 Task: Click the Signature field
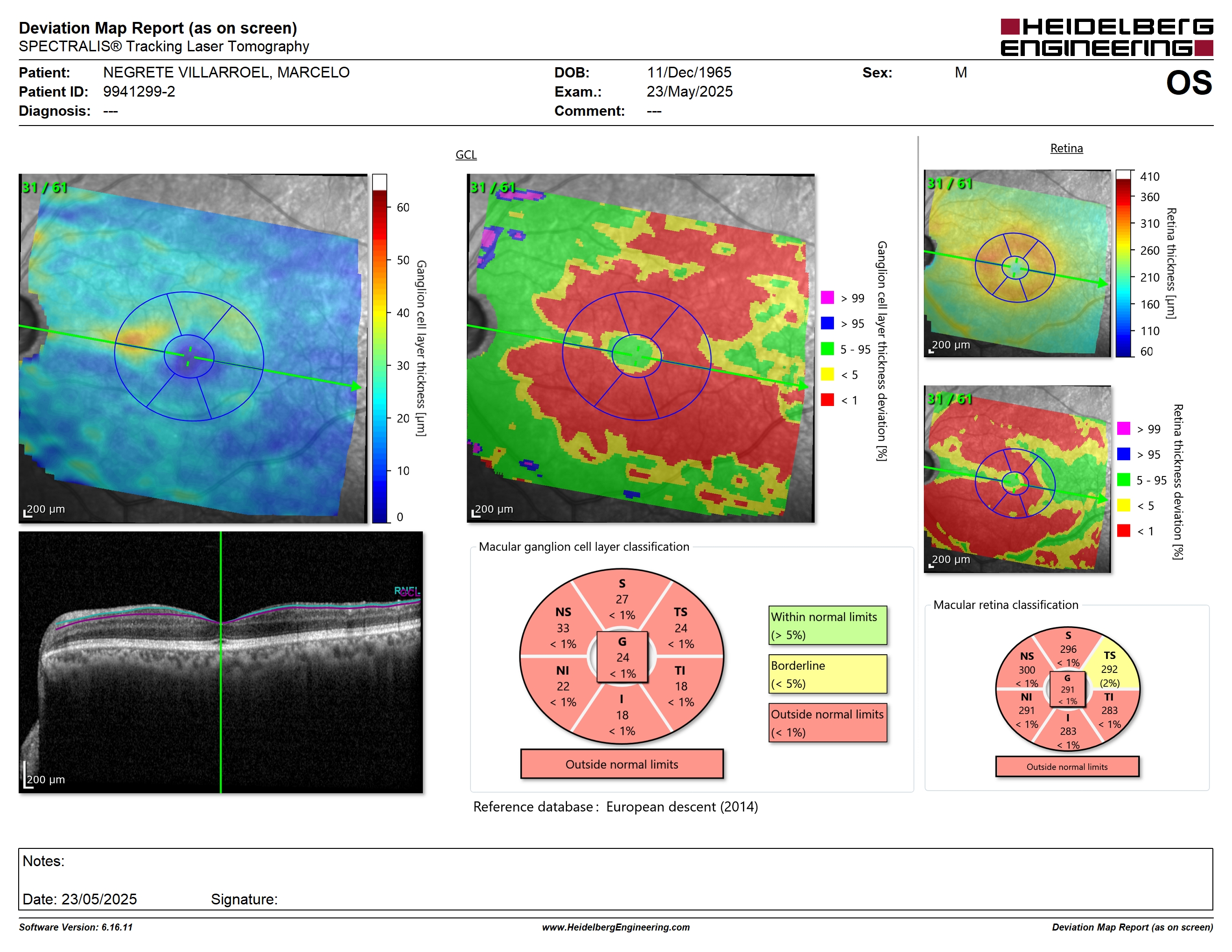point(244,899)
